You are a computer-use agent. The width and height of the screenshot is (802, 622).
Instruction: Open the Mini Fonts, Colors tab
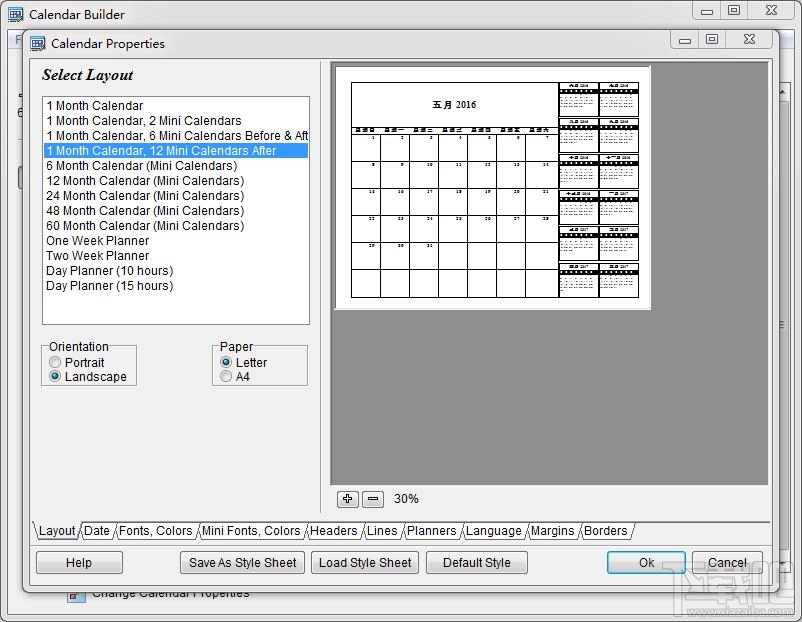click(252, 531)
